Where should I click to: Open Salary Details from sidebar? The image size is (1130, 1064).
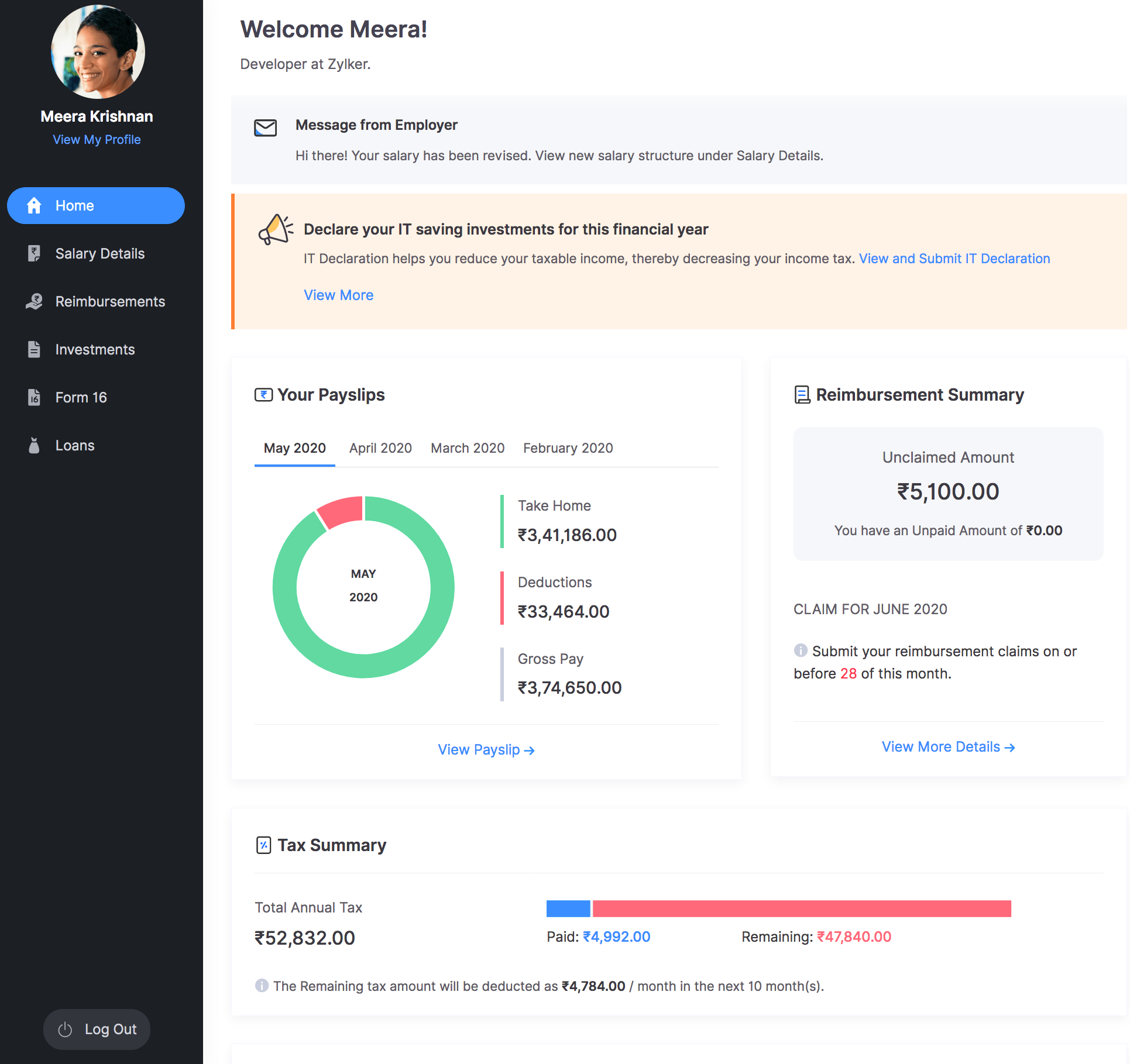coord(100,253)
